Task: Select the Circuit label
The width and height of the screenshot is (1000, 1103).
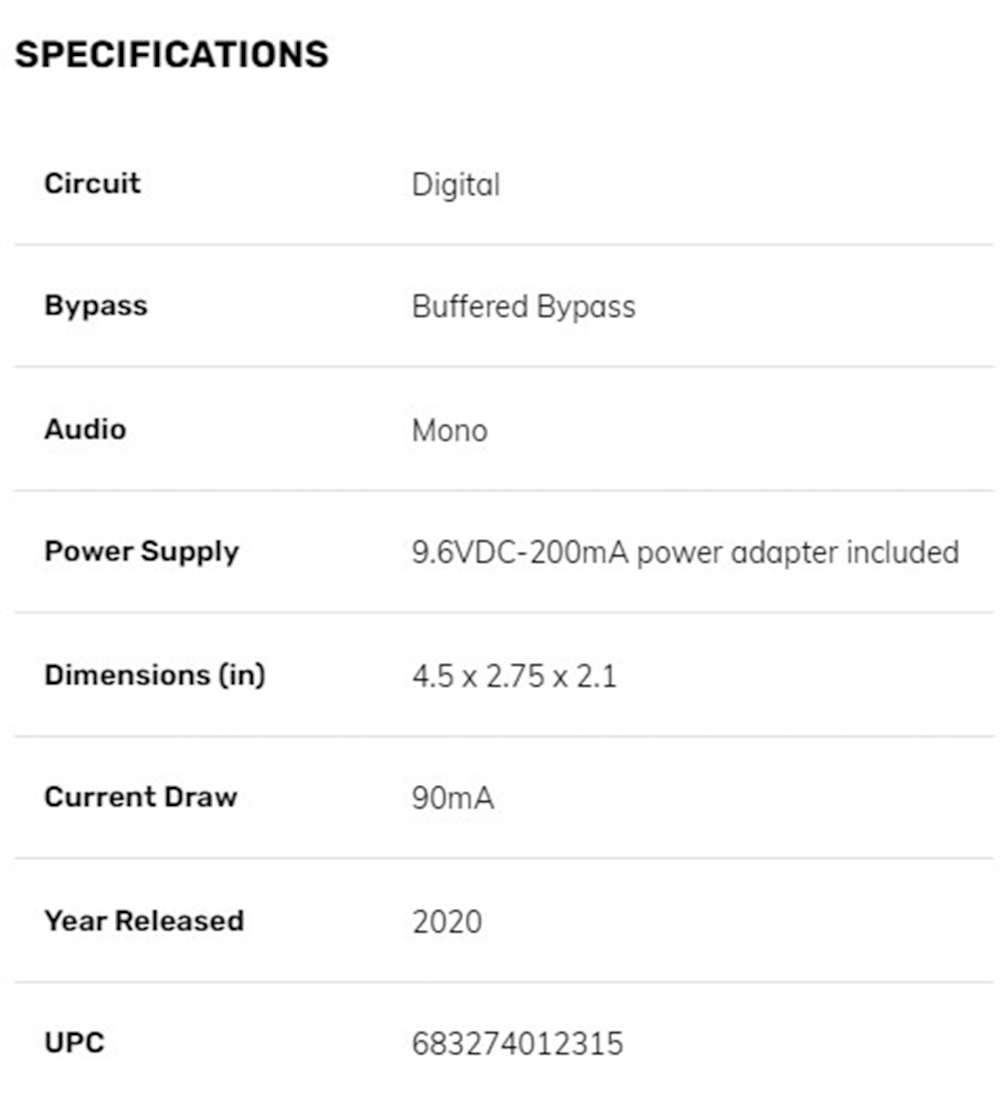Action: (x=92, y=184)
